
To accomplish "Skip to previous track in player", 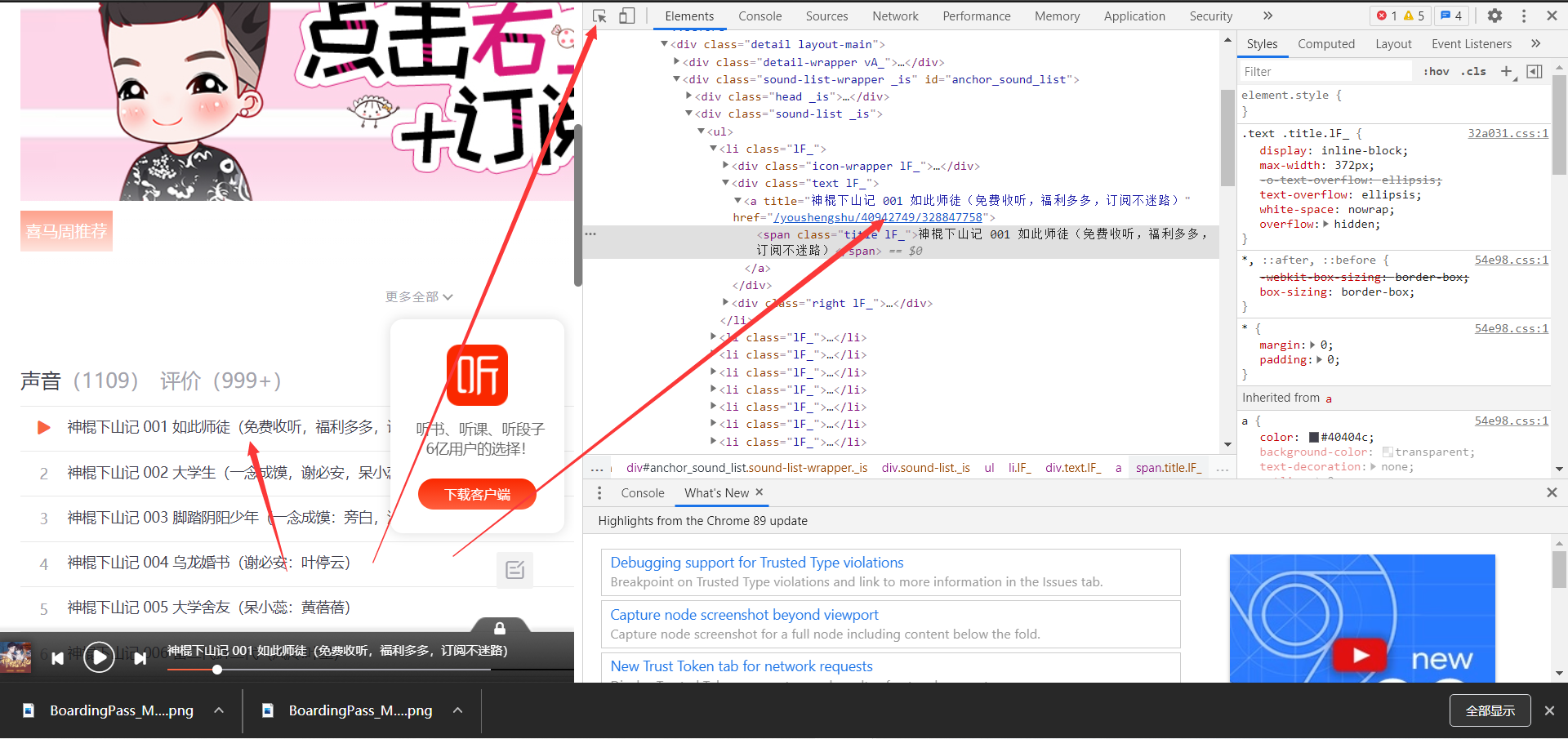I will pos(57,658).
